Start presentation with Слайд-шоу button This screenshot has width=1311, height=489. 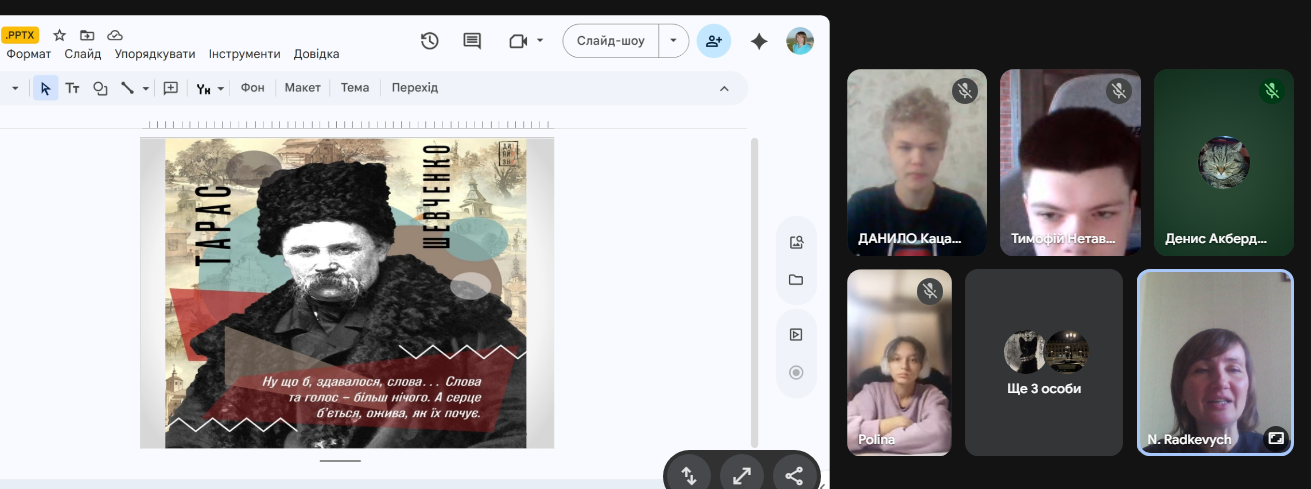point(611,41)
